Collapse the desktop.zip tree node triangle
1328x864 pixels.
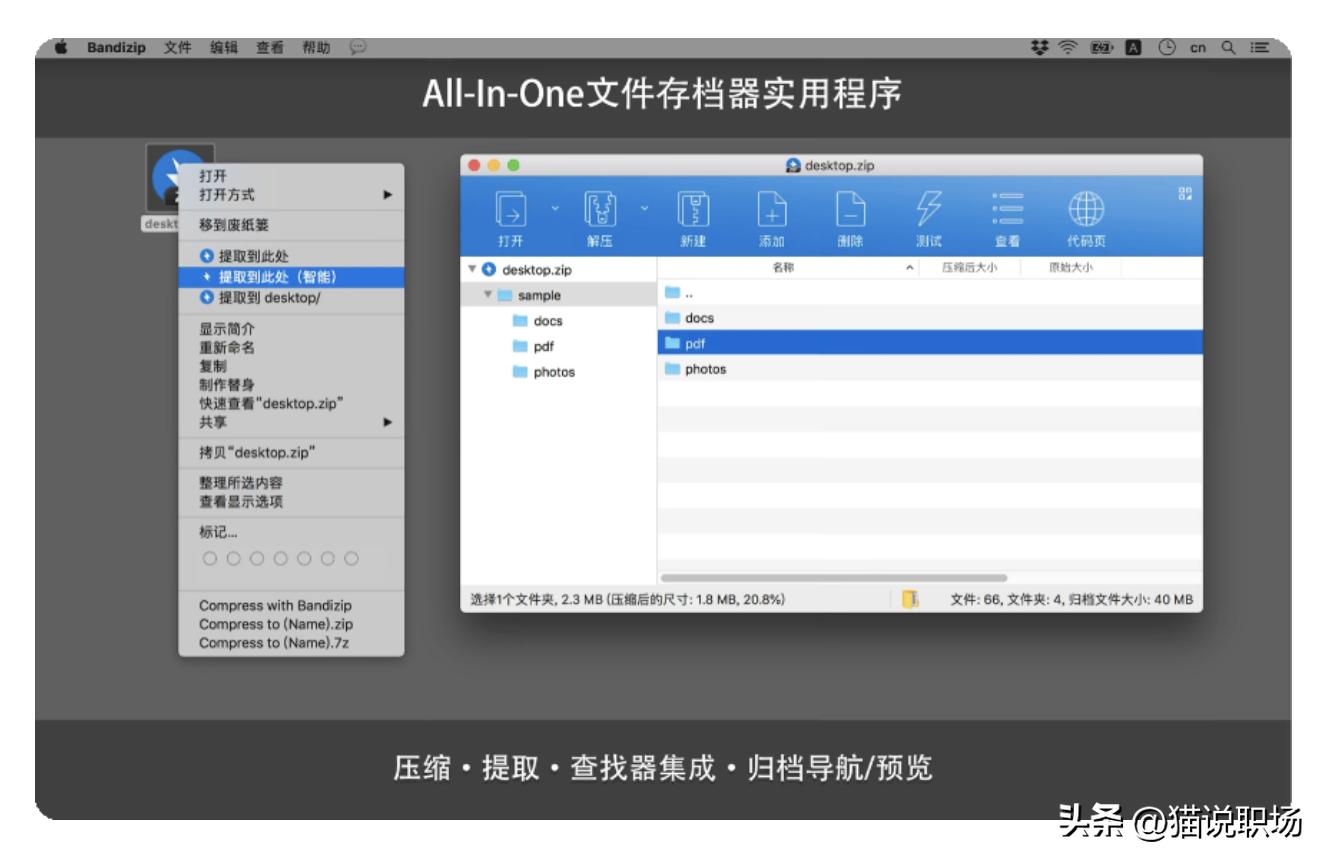(x=474, y=269)
